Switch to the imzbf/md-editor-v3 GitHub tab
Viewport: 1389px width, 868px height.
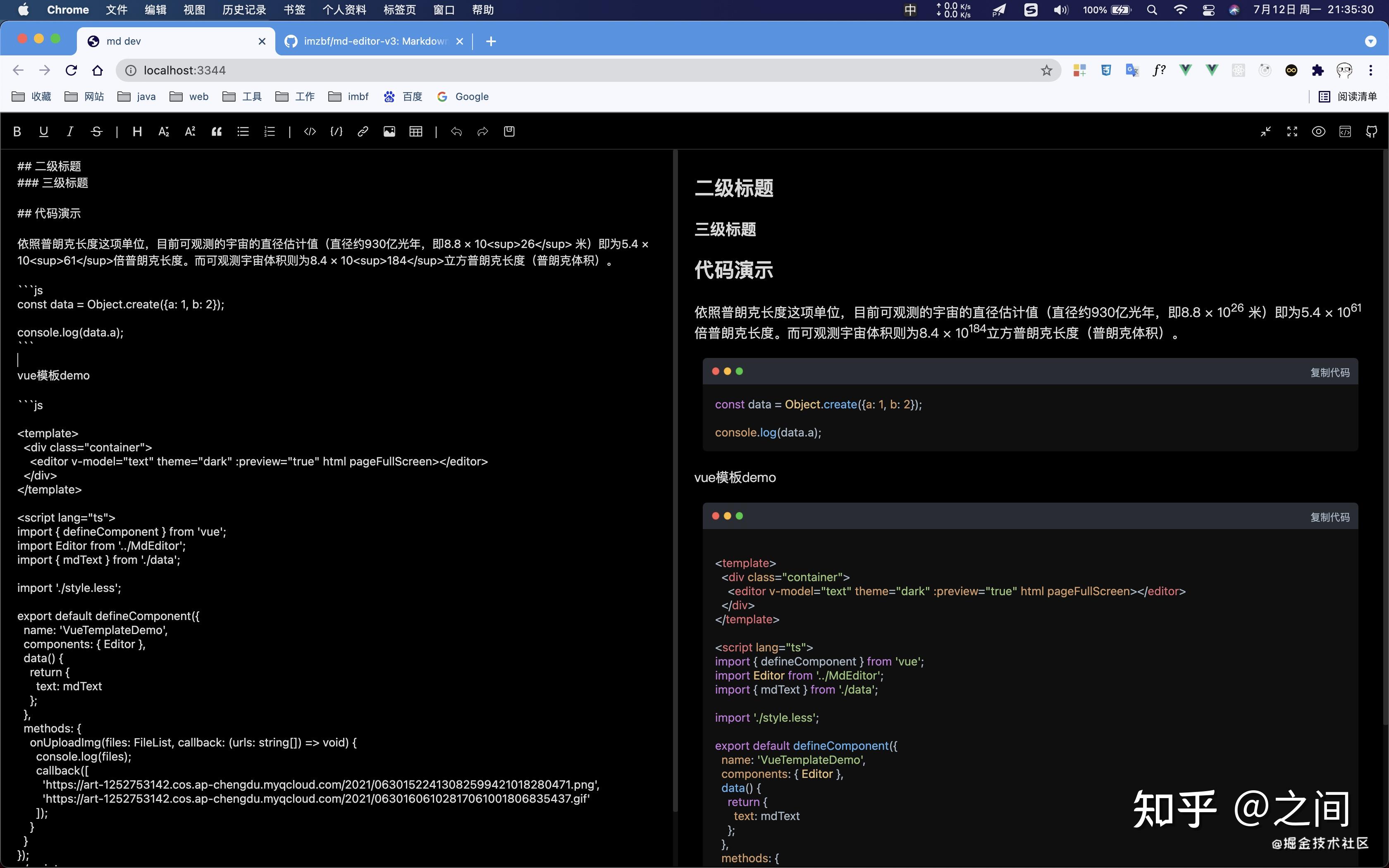pyautogui.click(x=368, y=41)
